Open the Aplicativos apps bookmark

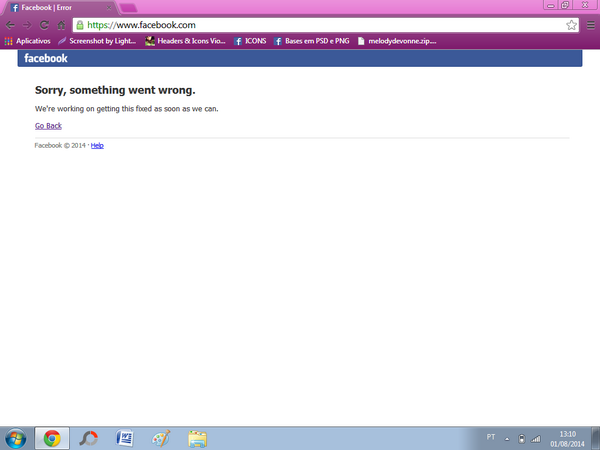28,41
